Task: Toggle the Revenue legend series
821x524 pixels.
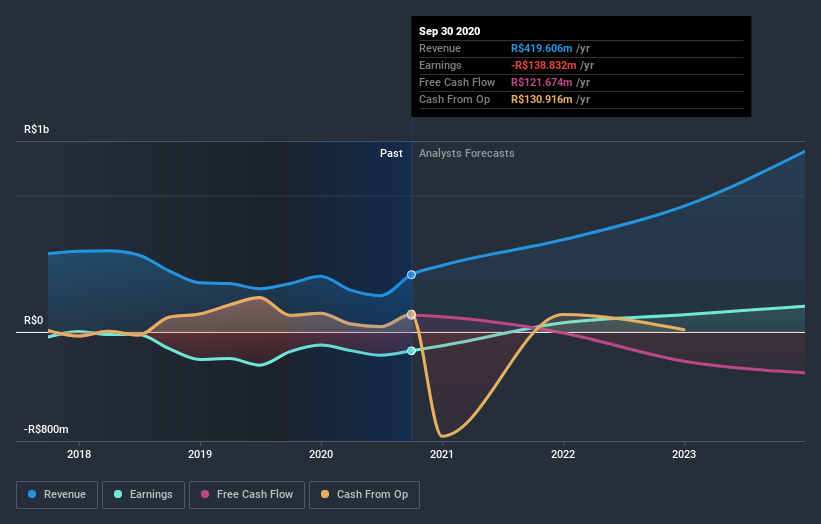Action: (x=57, y=495)
